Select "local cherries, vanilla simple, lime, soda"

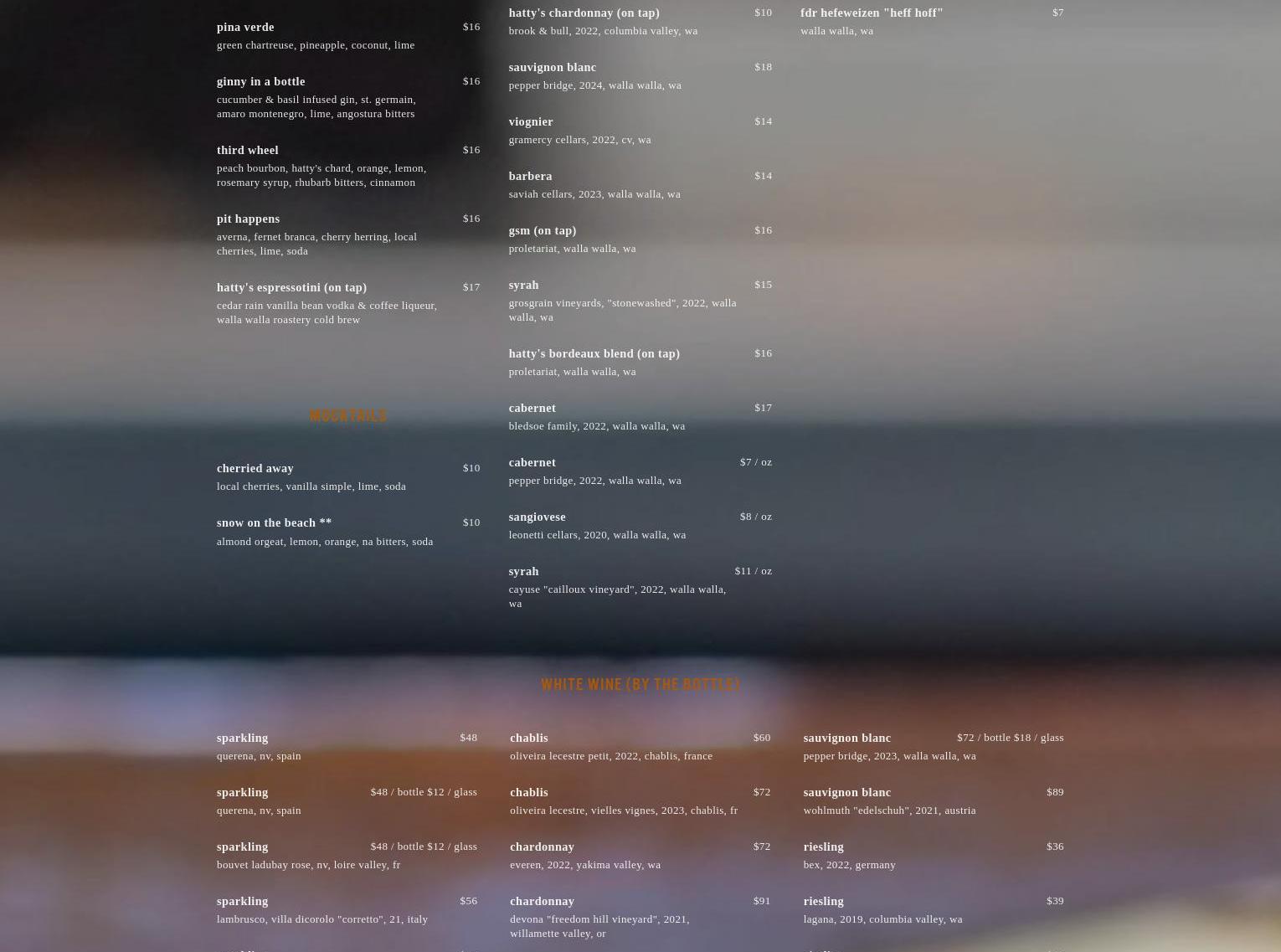(x=311, y=486)
